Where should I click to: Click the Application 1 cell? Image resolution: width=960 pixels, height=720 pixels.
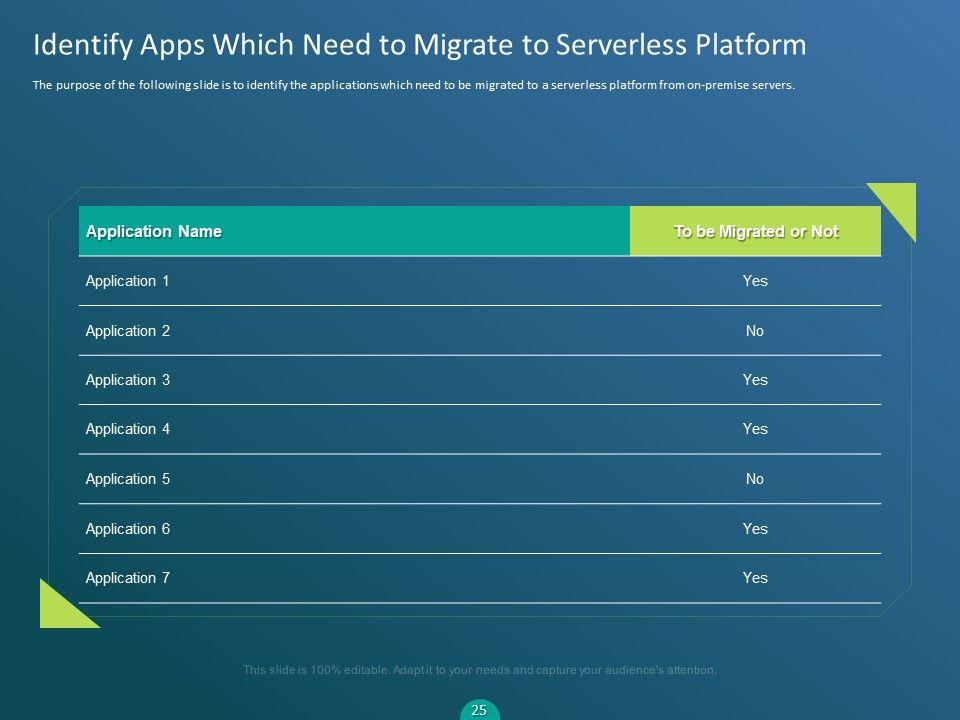127,281
